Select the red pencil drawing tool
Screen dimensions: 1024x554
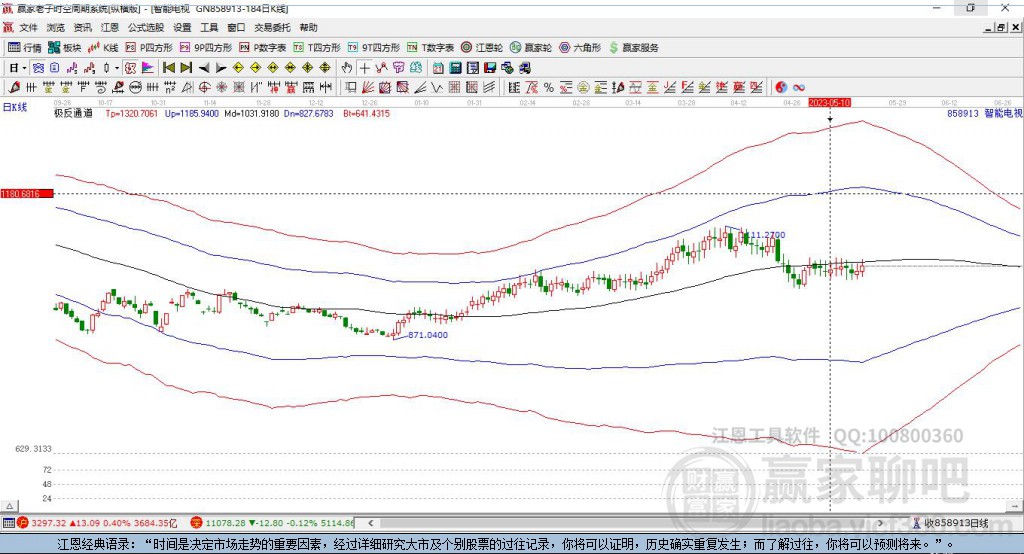pos(14,88)
